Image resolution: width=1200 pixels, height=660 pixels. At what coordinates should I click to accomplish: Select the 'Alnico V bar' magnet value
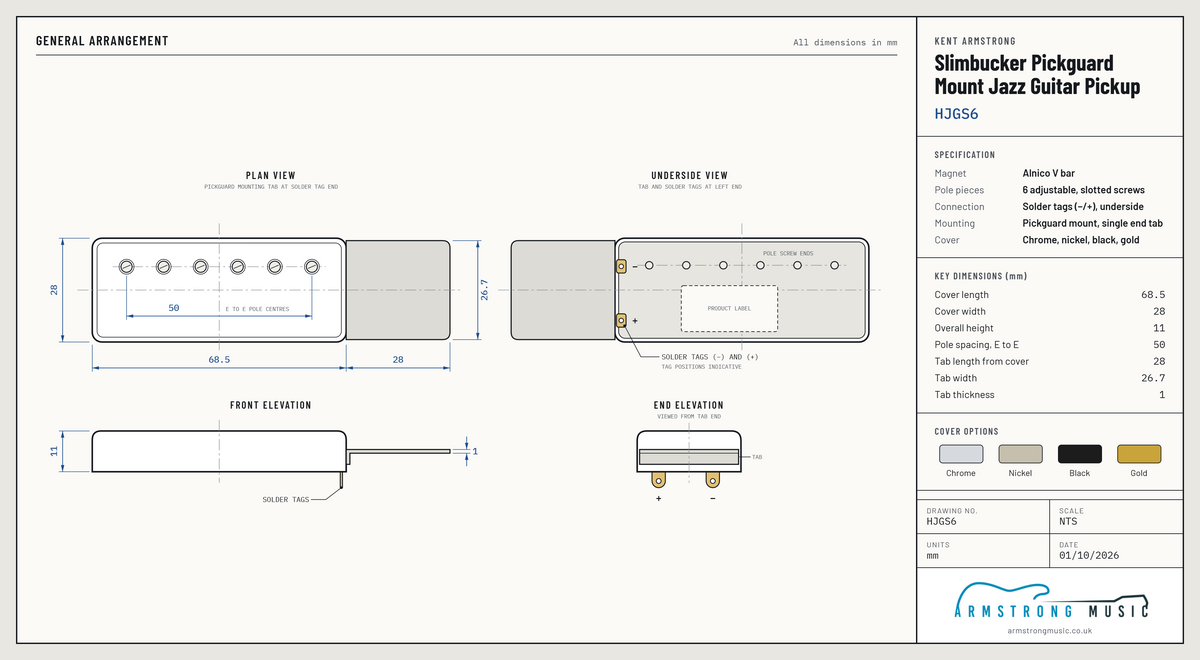click(x=1049, y=173)
